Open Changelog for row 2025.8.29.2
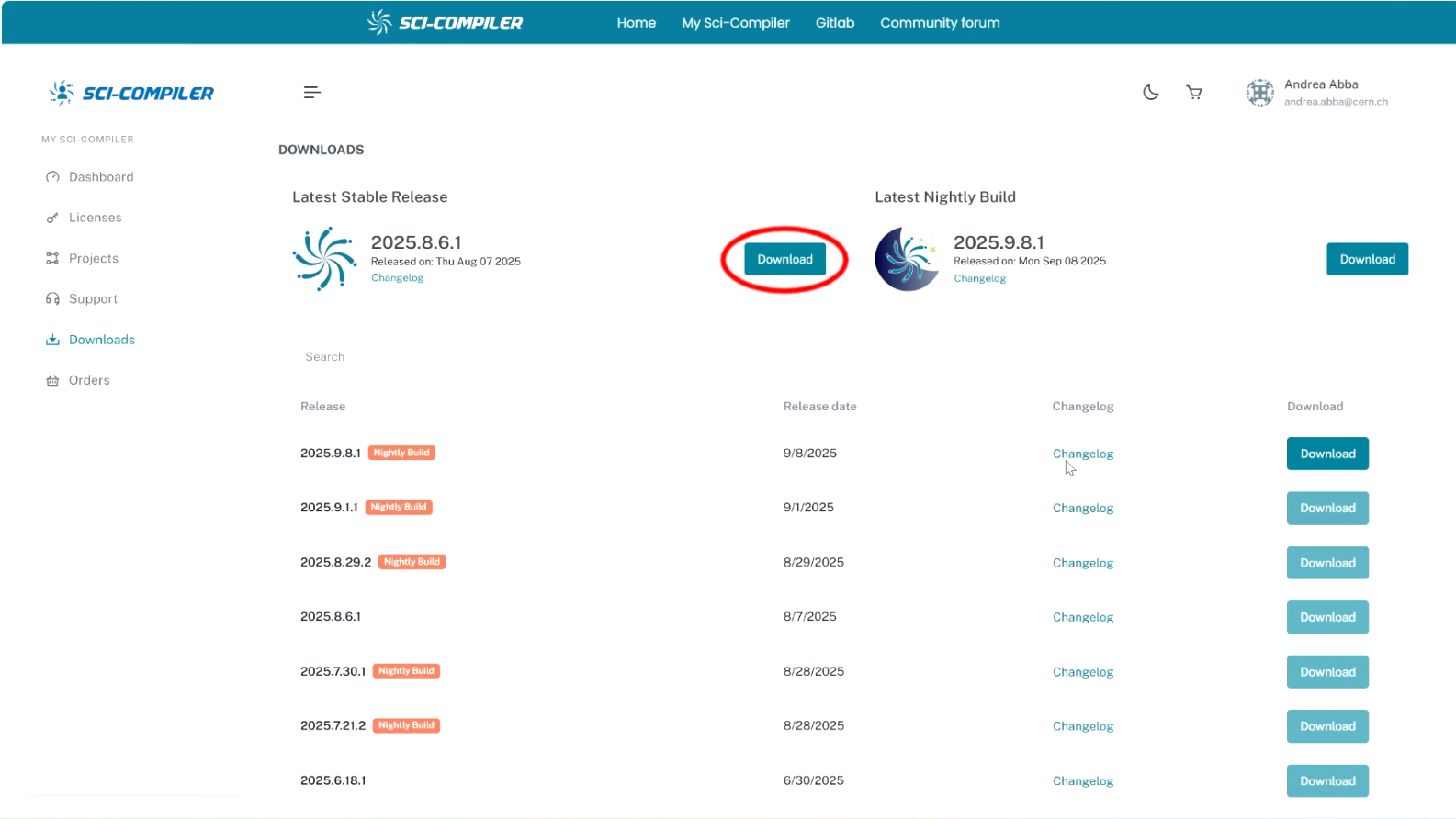The image size is (1456, 819). pos(1083,563)
